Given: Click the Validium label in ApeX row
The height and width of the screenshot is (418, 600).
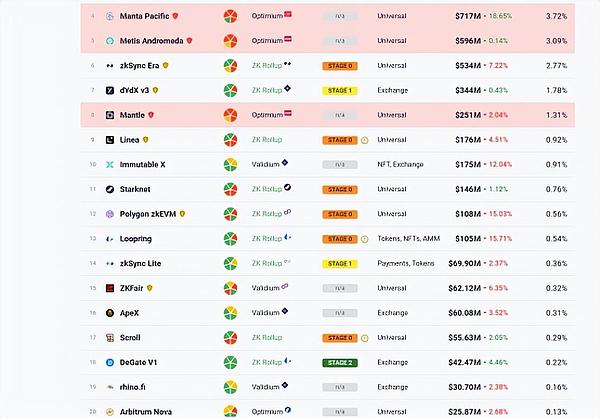Looking at the screenshot, I should click(x=265, y=312).
